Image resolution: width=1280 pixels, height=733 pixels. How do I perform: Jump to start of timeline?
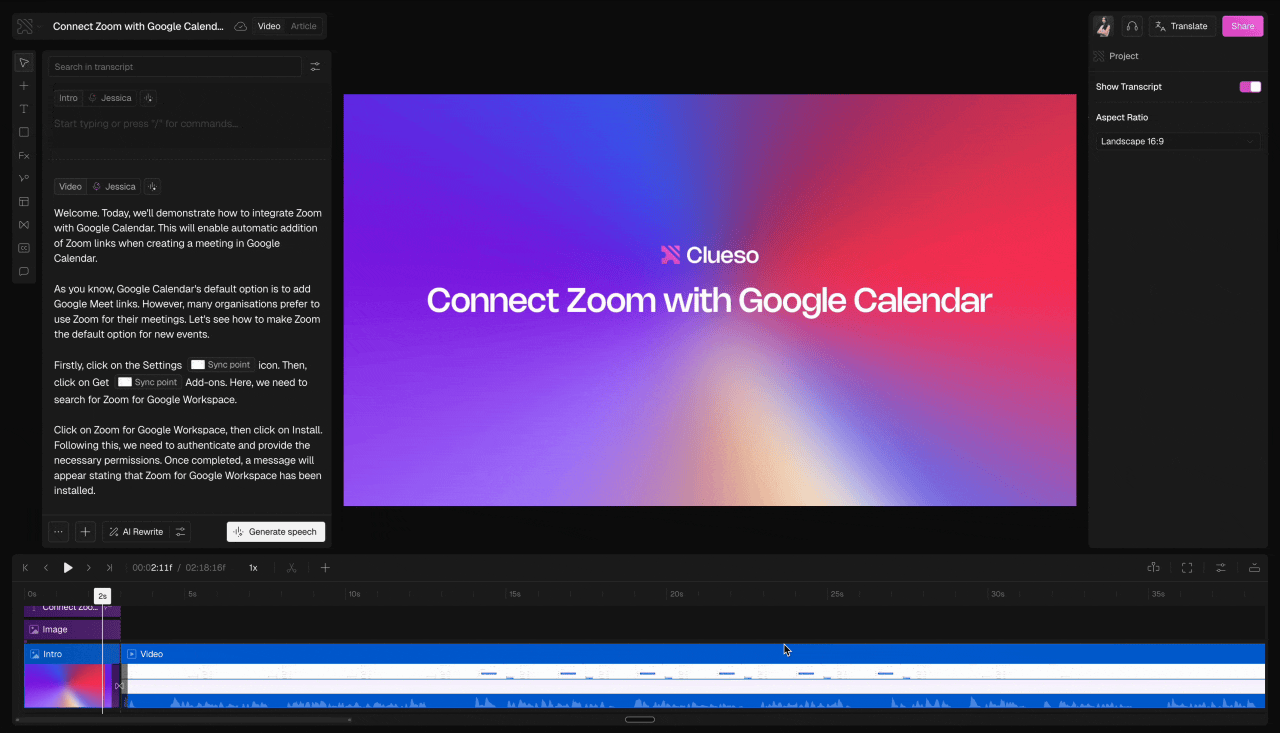pos(26,568)
